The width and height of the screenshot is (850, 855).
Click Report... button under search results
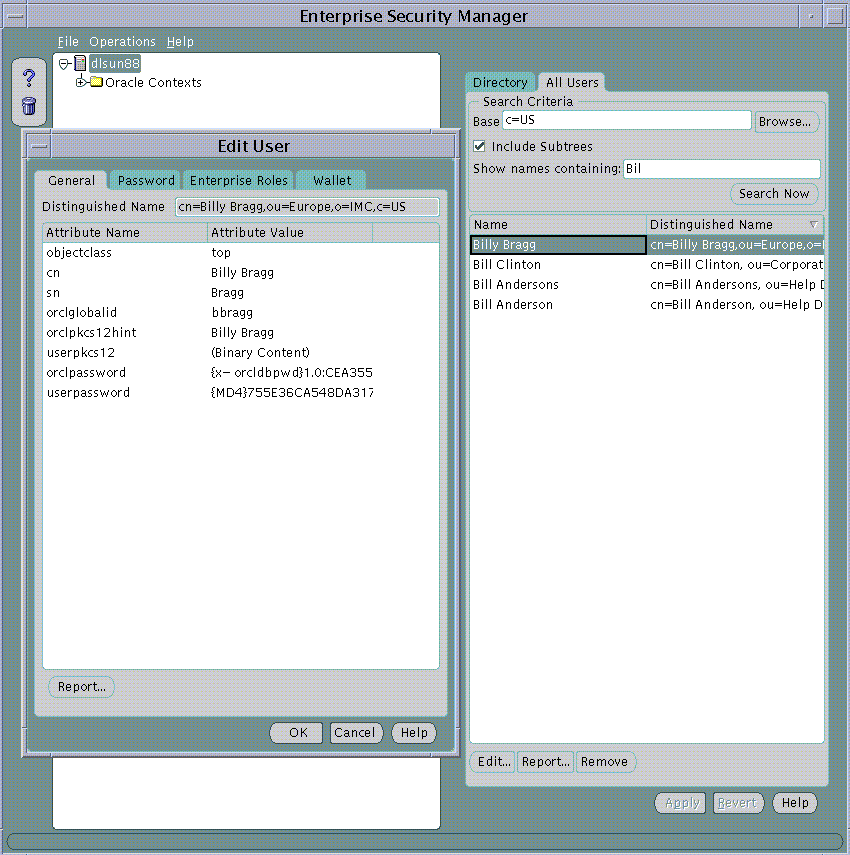pos(545,761)
